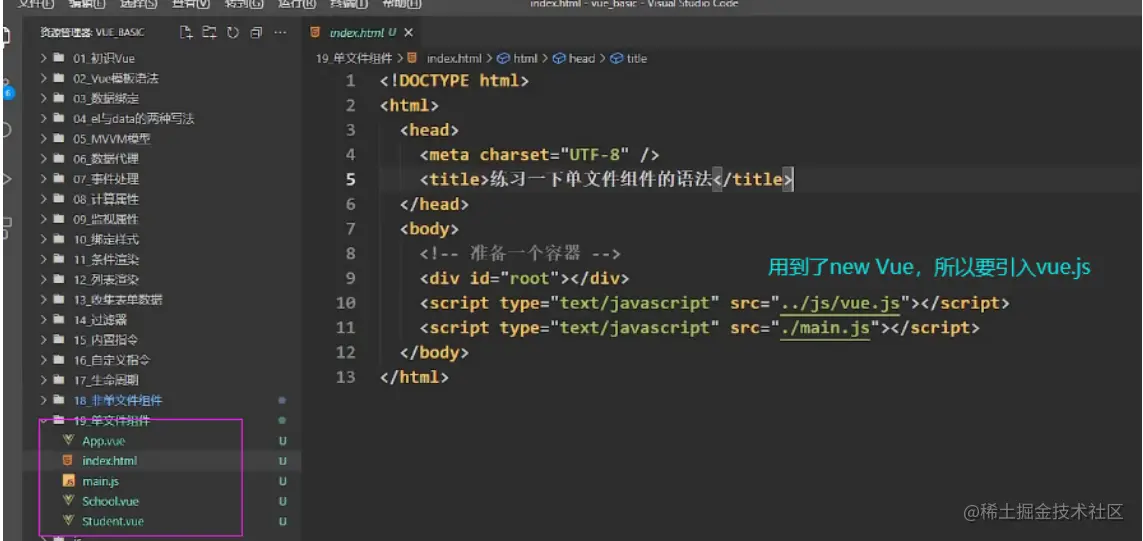Image resolution: width=1143 pixels, height=541 pixels.
Task: Click the folder icon of 16_自定义指令
Action: coord(58,359)
